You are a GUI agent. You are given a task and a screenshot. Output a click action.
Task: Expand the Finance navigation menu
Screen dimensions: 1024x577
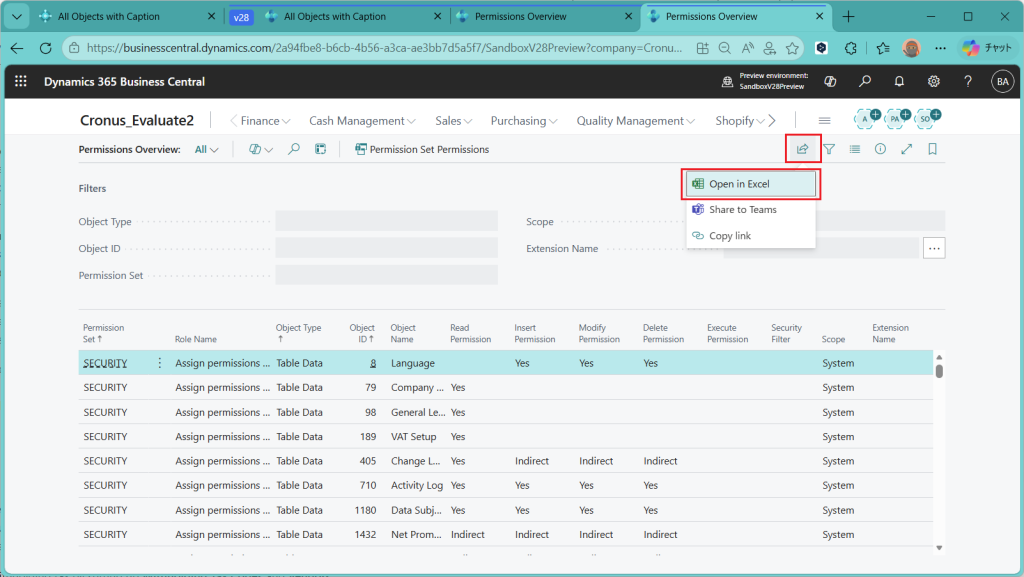265,121
